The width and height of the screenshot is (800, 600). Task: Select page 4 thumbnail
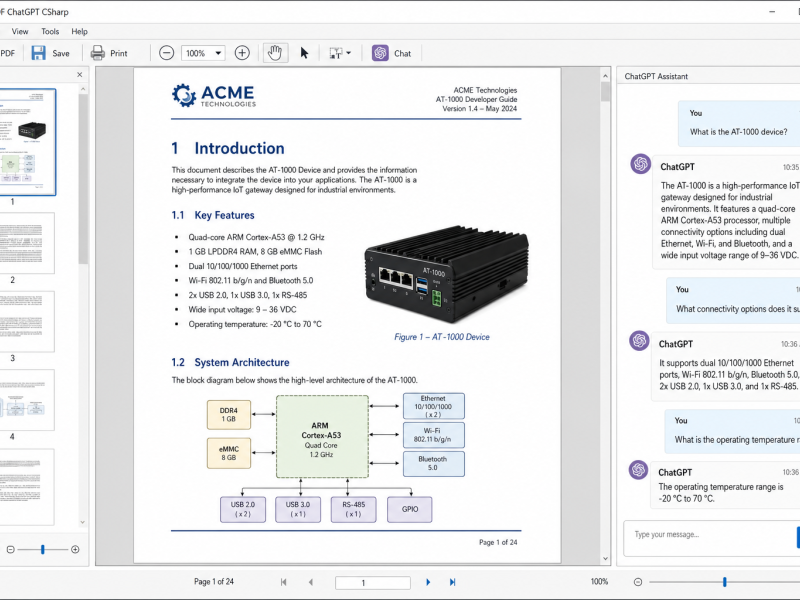point(27,400)
